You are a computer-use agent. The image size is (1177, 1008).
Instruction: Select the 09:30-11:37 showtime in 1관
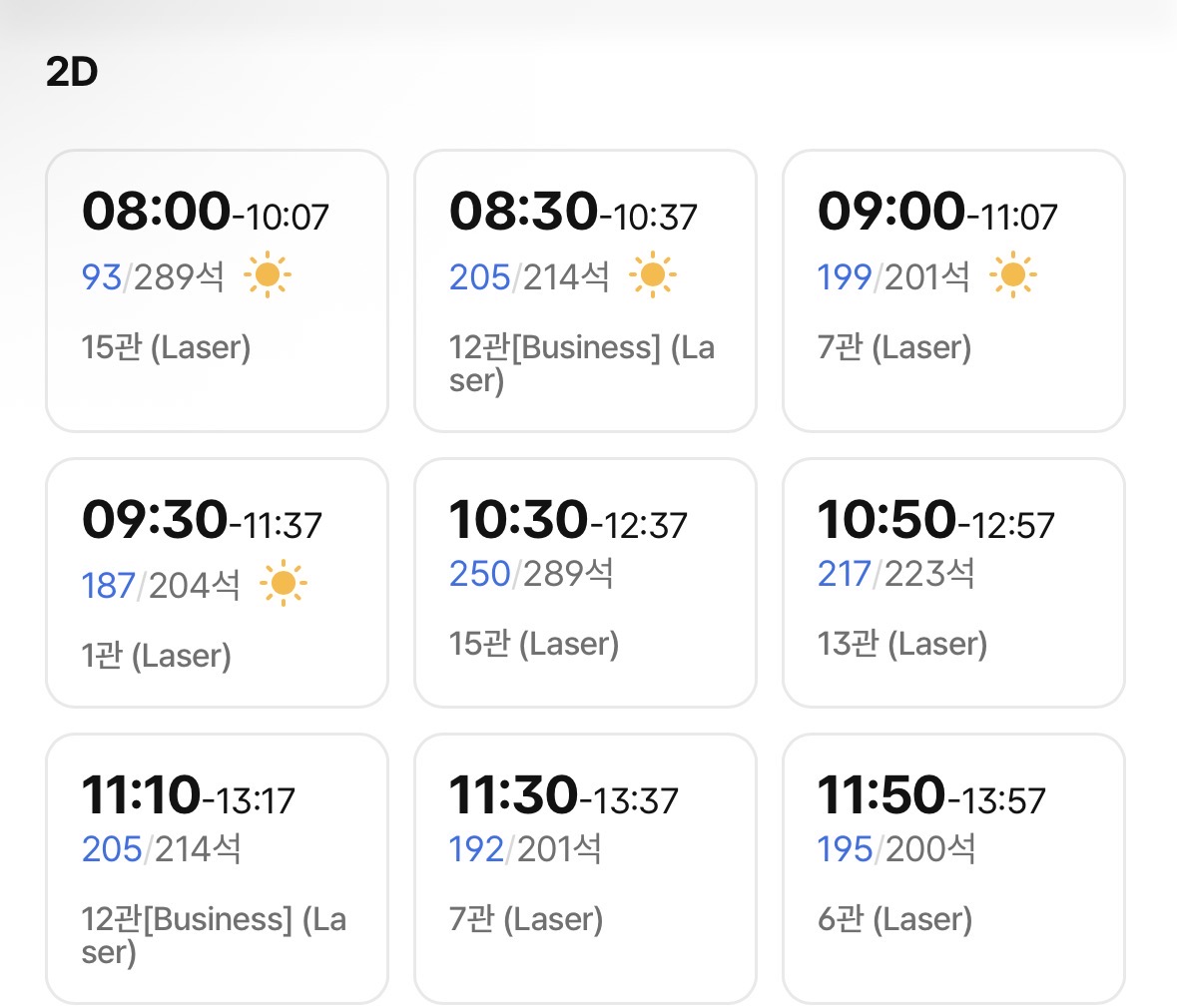click(x=217, y=583)
